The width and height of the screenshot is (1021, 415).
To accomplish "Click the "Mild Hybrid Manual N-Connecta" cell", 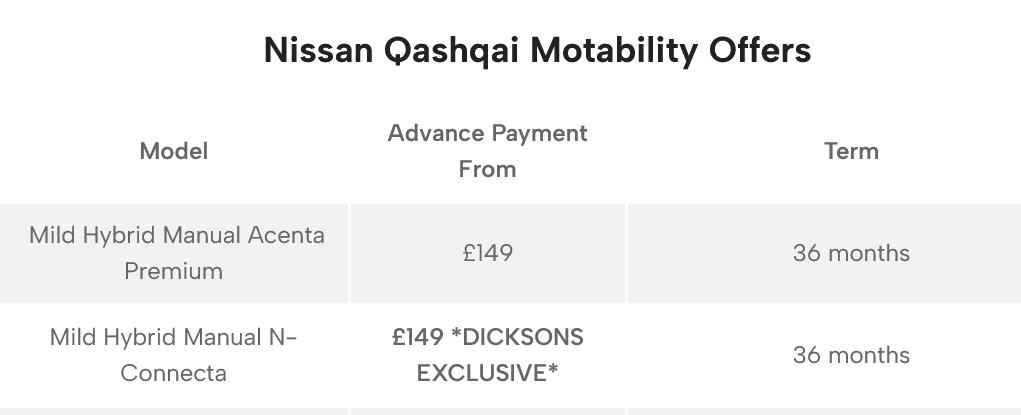I will coord(174,355).
